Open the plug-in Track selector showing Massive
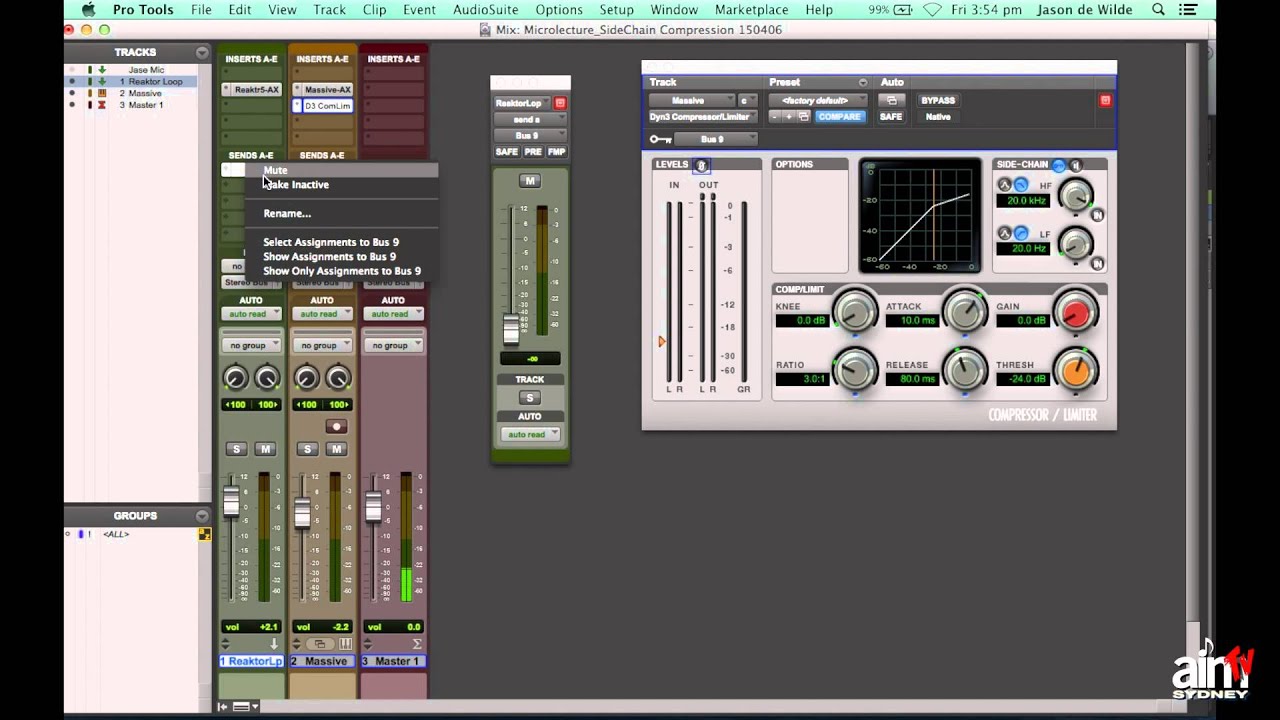This screenshot has width=1280, height=720. click(x=691, y=100)
